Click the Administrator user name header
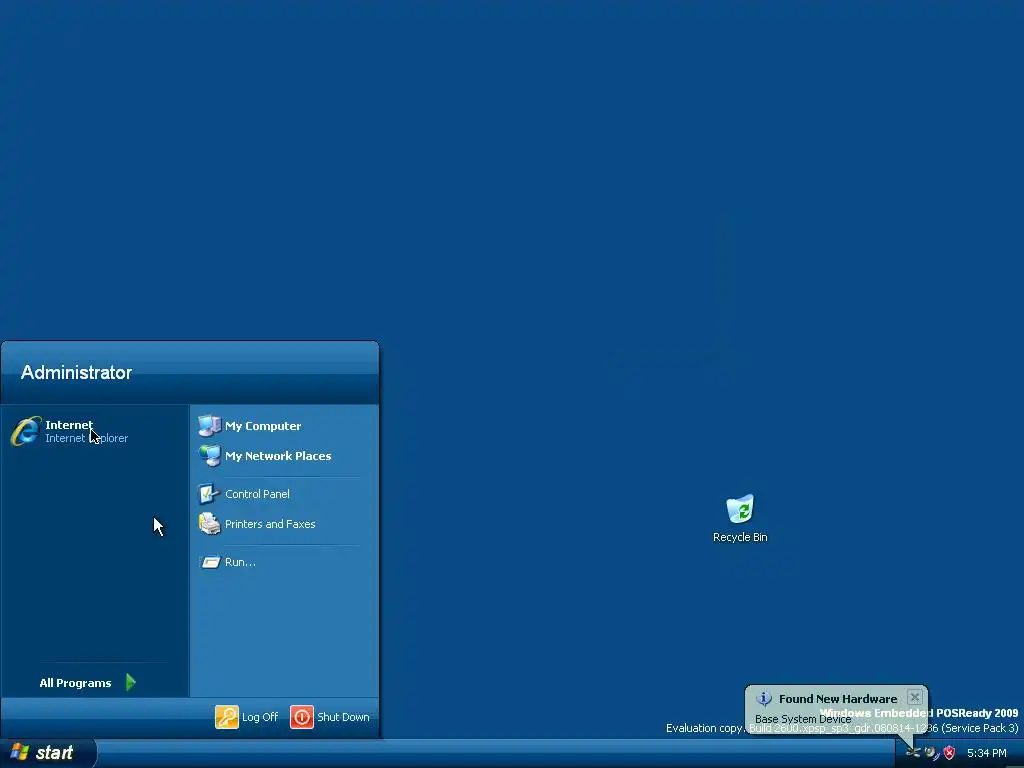This screenshot has width=1024, height=768. (x=76, y=372)
